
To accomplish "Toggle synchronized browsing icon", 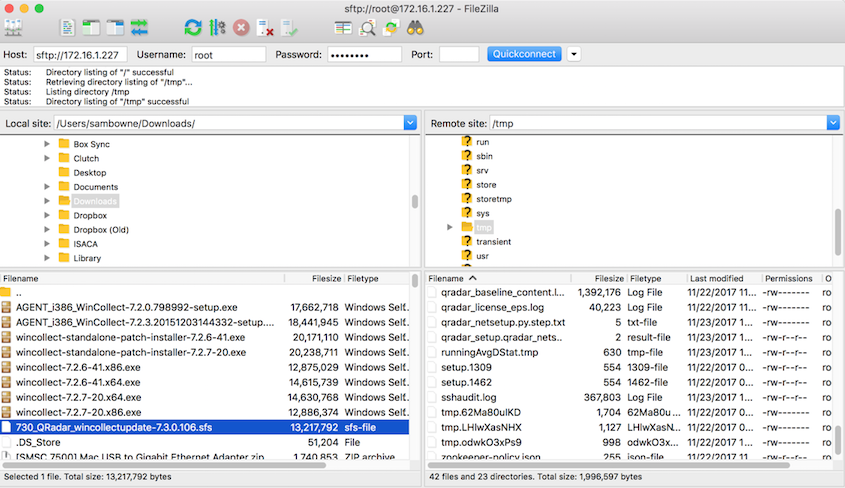I will (391, 27).
